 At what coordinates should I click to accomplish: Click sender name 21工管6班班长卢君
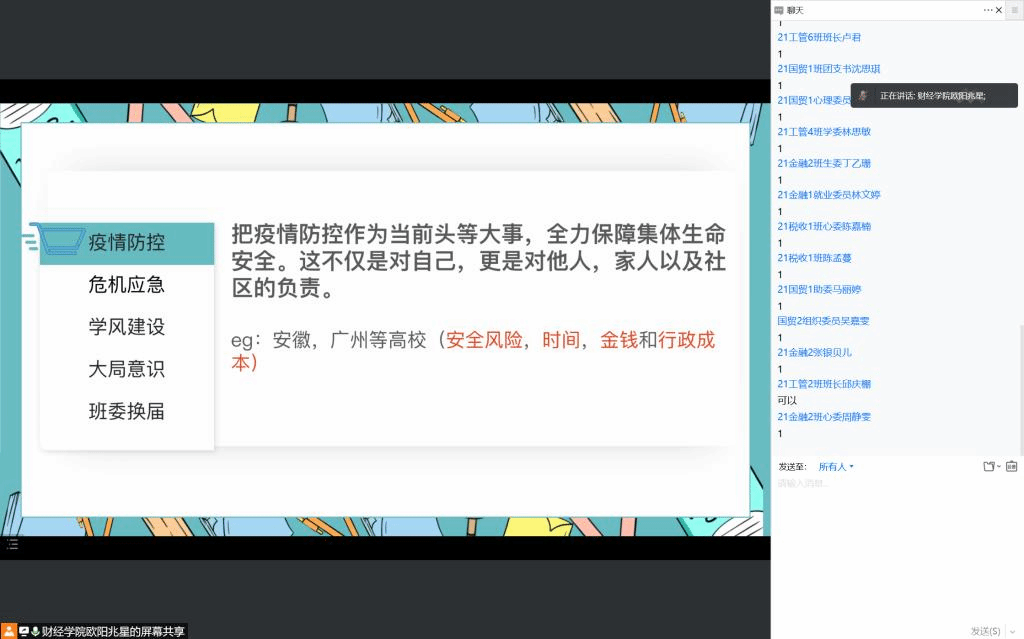point(819,37)
